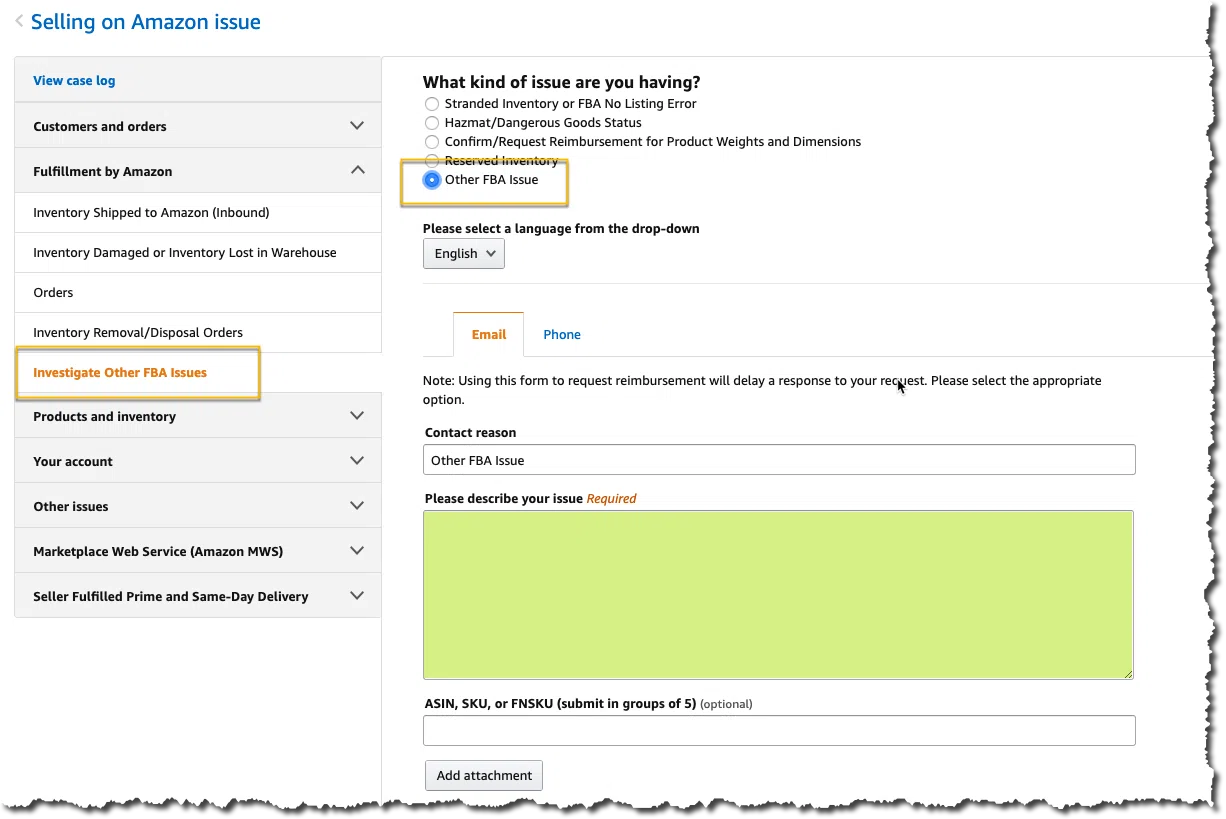Select Stranded Inventory or FBA No Listing Error

point(432,104)
